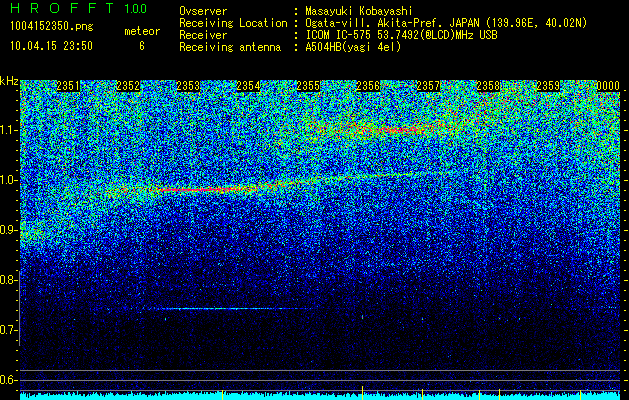The height and width of the screenshot is (400, 629).
Task: Select the 2358 time marker
Action: point(488,86)
